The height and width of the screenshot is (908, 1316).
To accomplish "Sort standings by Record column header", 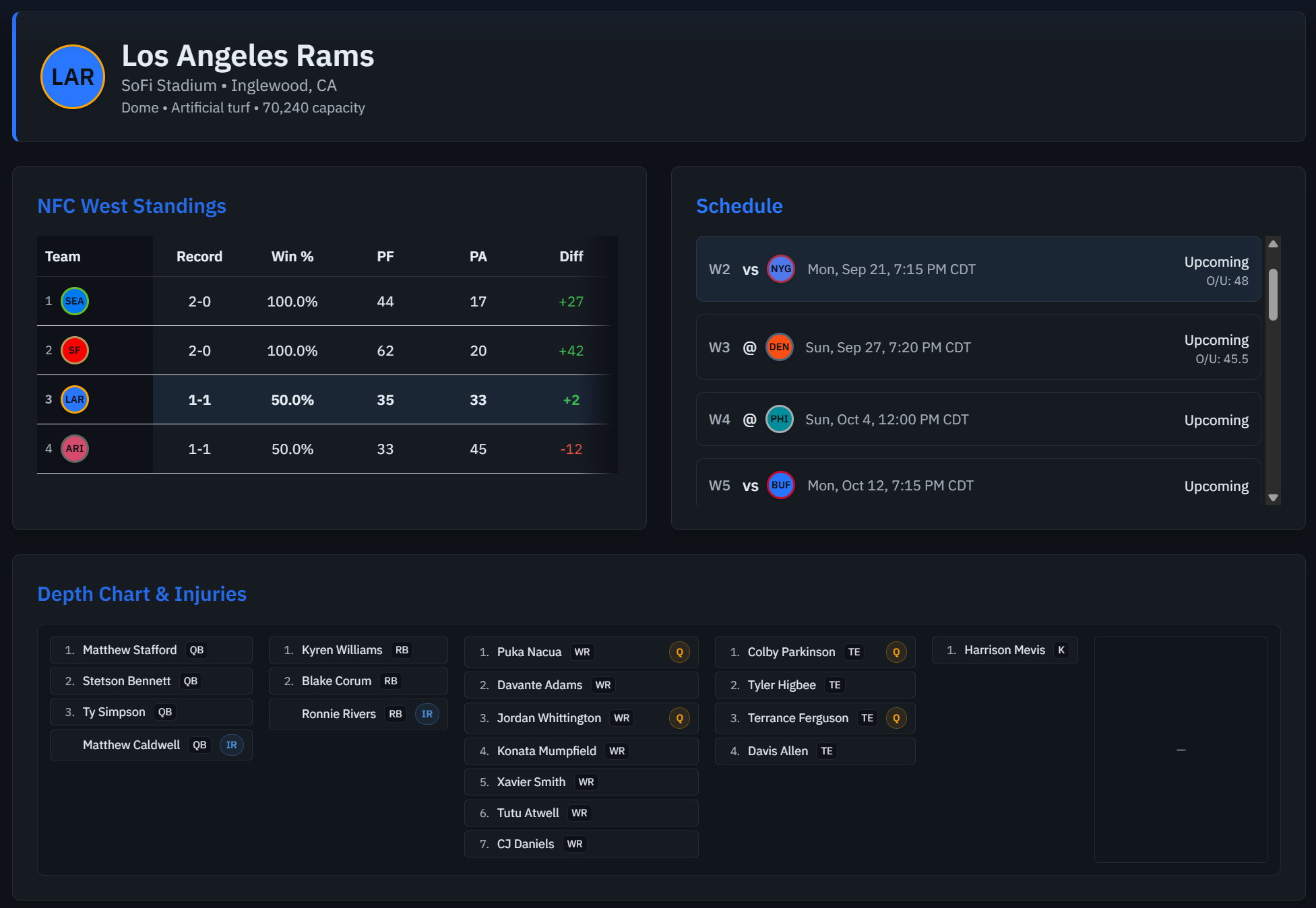I will (199, 257).
